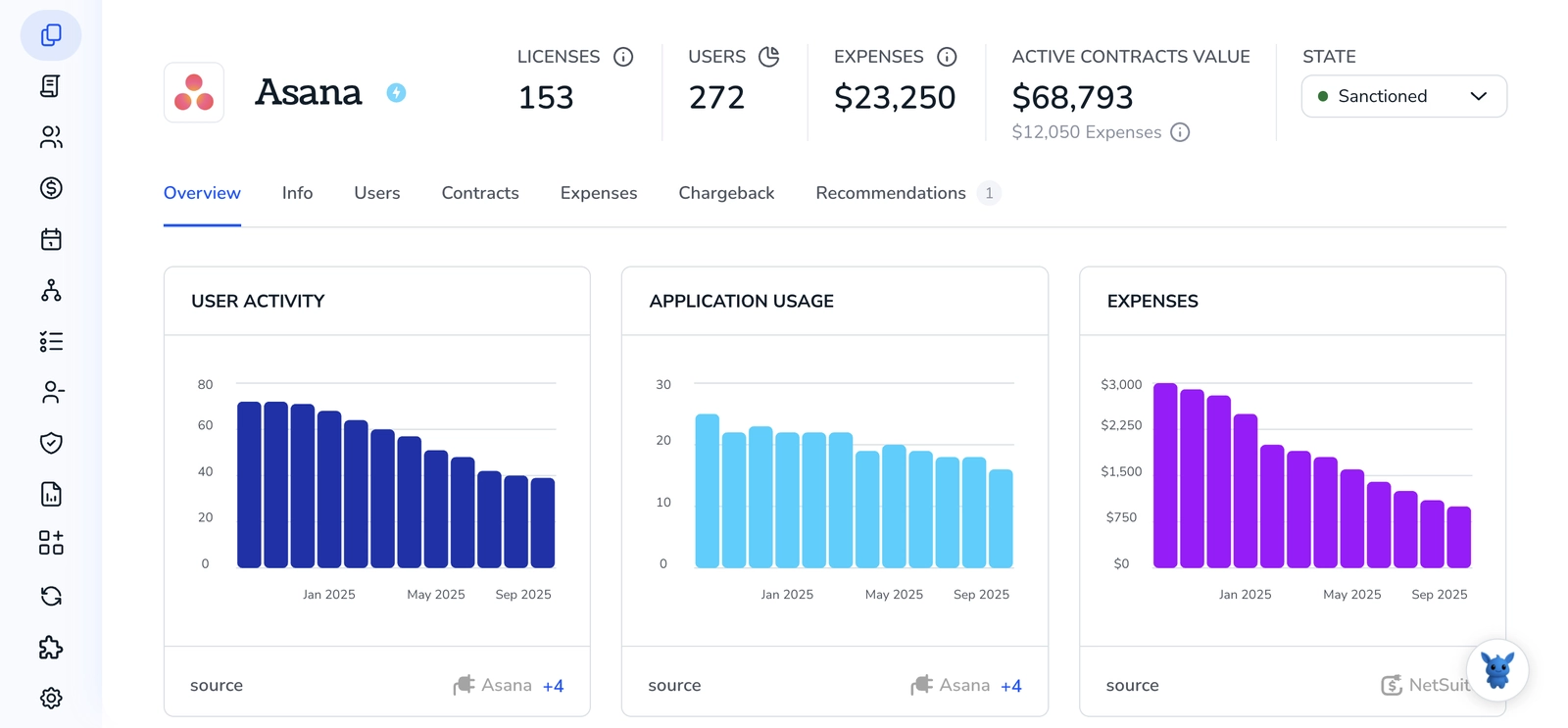
Task: Open the Sanctioned state dropdown
Action: coord(1403,96)
